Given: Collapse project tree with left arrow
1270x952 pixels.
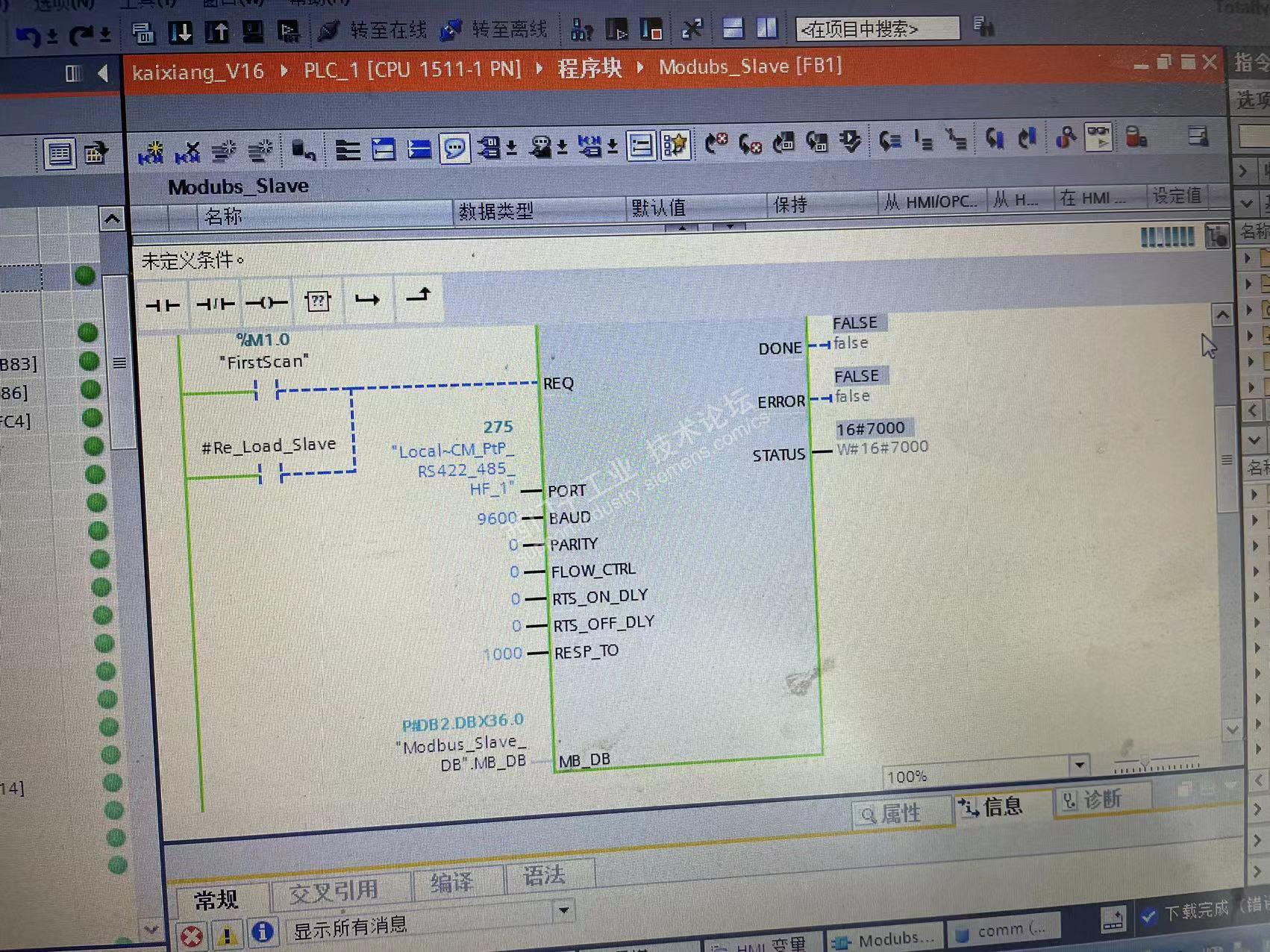Looking at the screenshot, I should coord(103,73).
